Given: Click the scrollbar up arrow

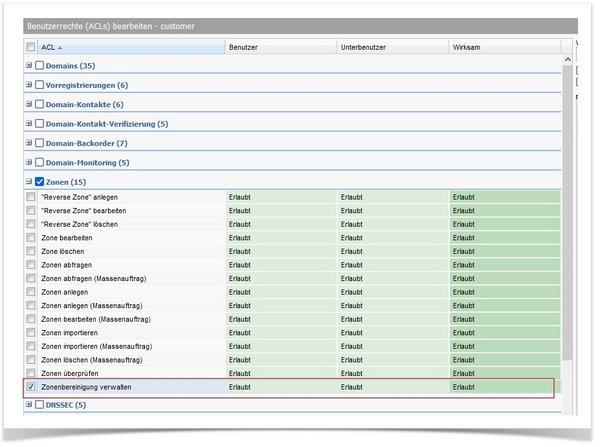Looking at the screenshot, I should click(x=567, y=59).
